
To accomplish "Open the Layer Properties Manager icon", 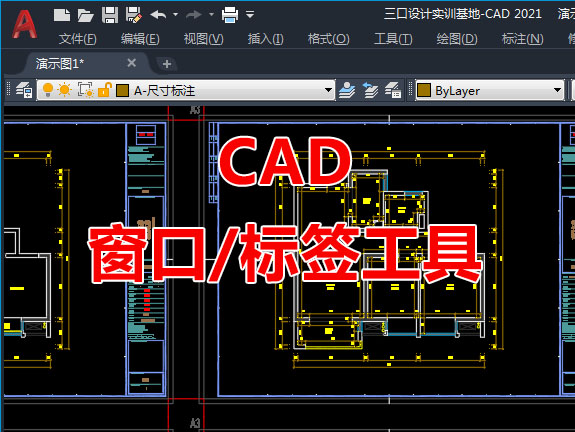I will (x=24, y=90).
